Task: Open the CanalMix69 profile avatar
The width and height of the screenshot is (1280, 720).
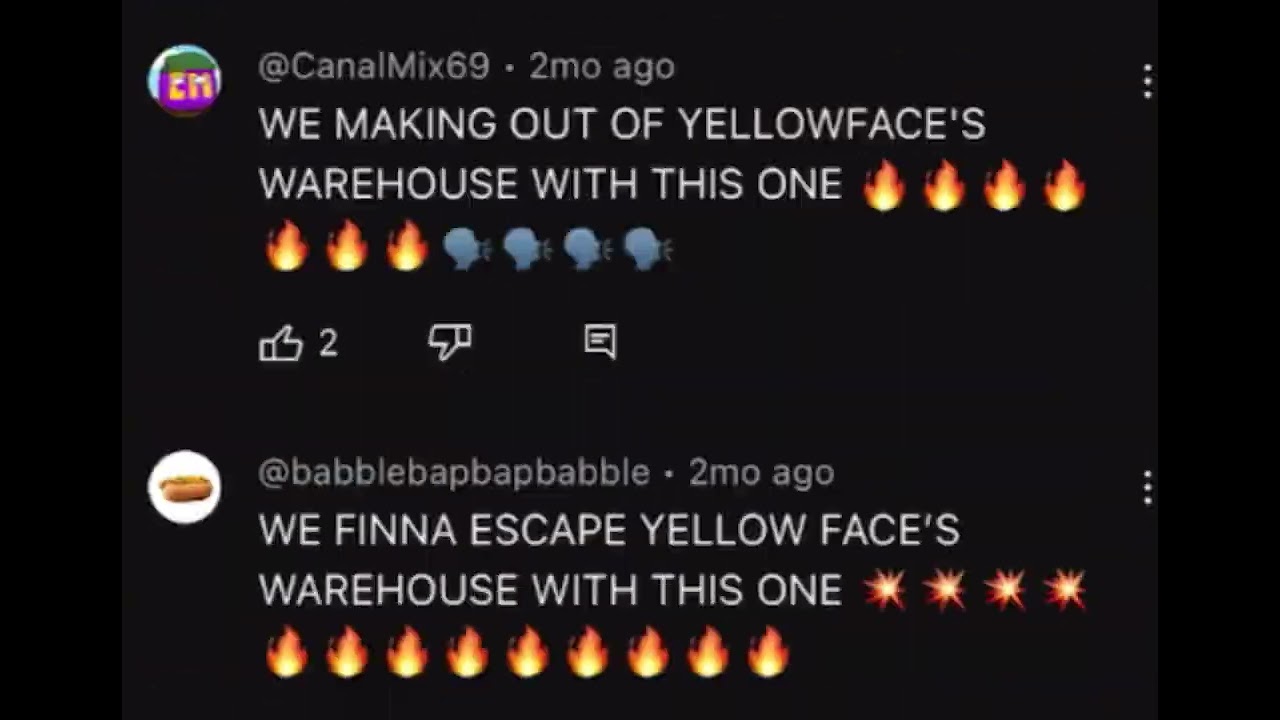Action: pyautogui.click(x=185, y=81)
